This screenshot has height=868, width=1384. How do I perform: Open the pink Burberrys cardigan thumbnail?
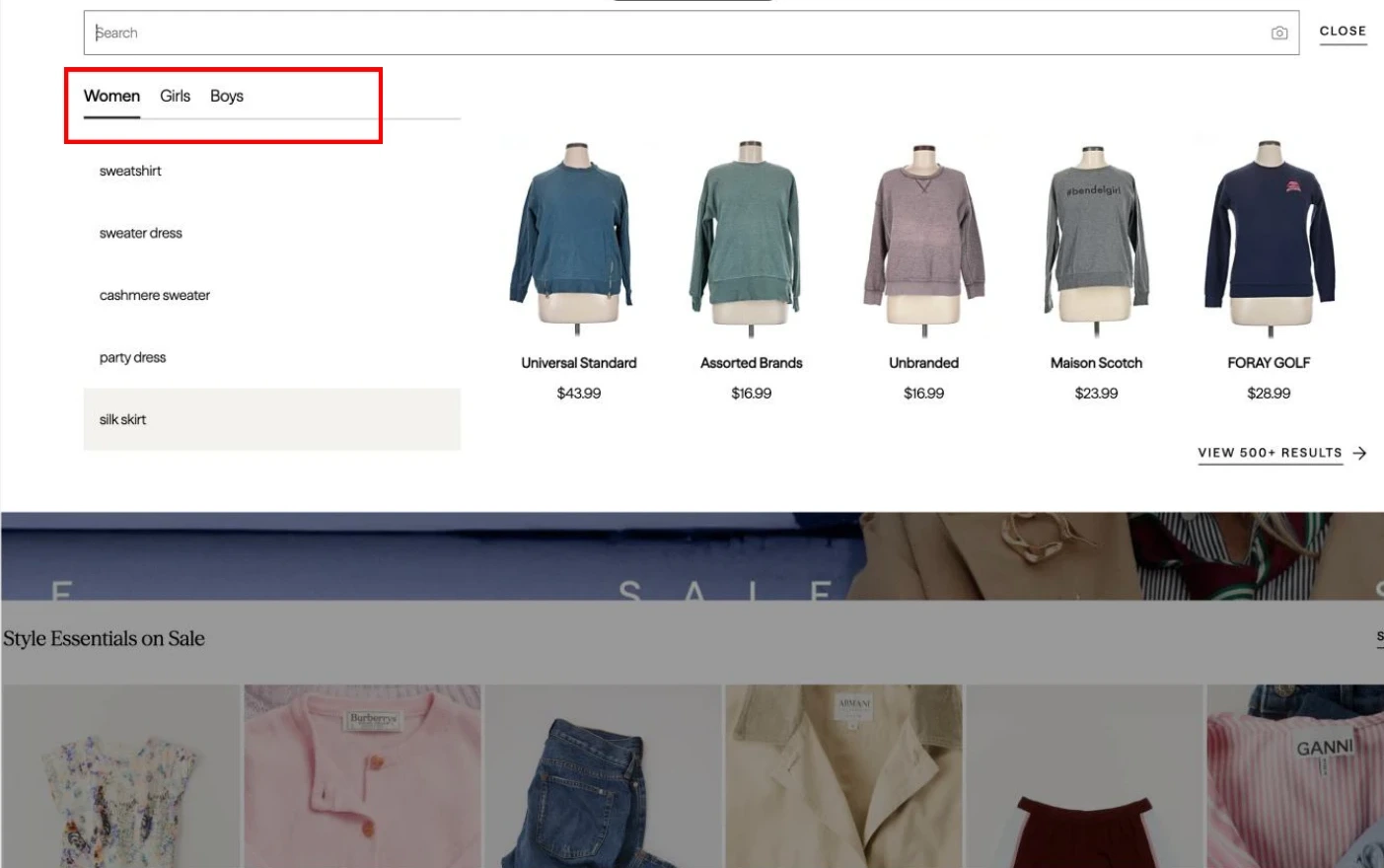pos(363,776)
